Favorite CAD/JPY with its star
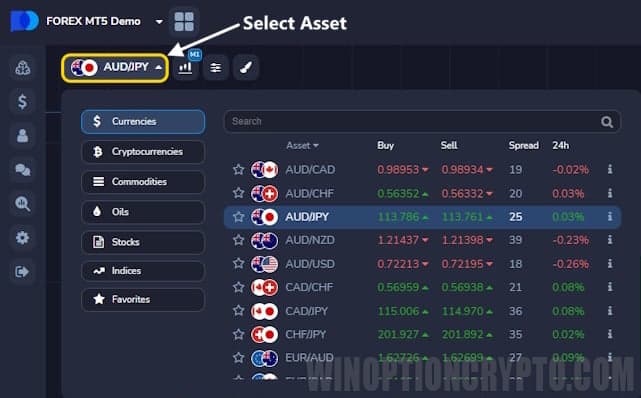The image size is (641, 398). pos(238,311)
